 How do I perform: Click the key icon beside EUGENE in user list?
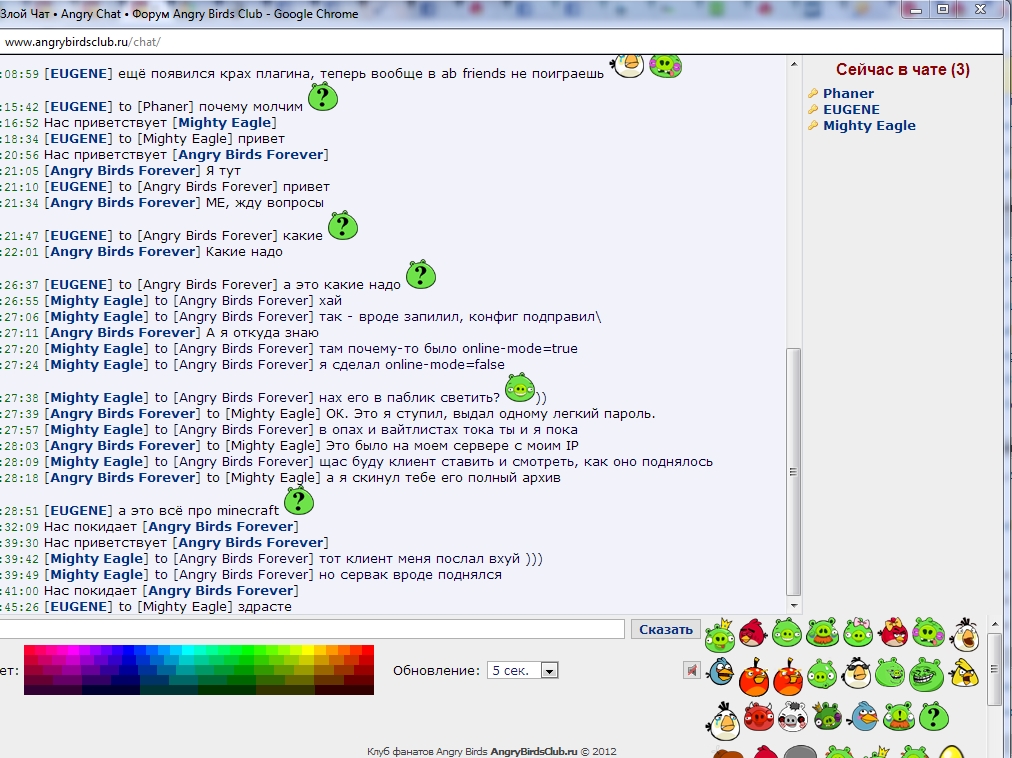[813, 110]
